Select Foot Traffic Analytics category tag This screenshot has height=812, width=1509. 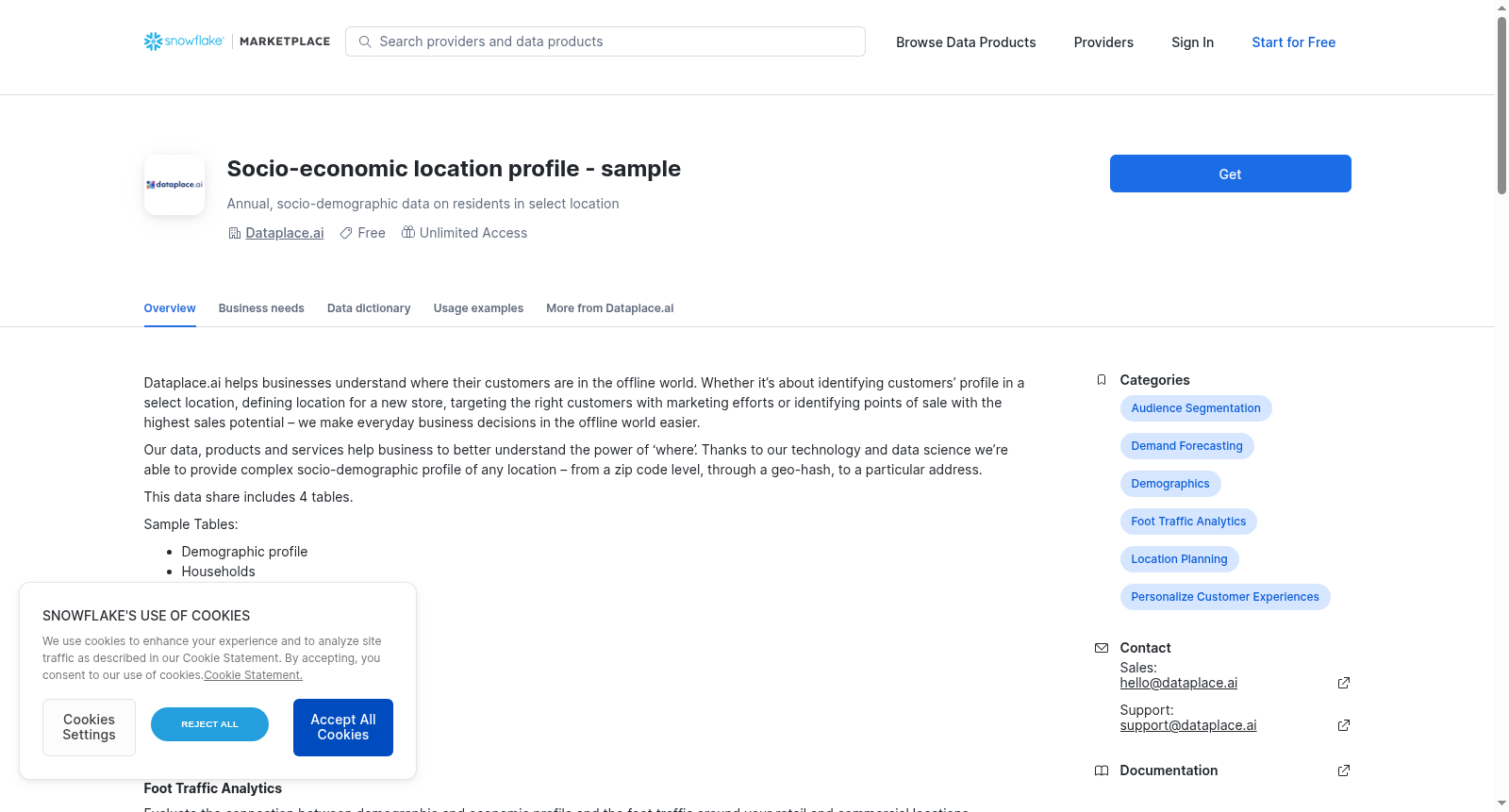click(x=1188, y=522)
